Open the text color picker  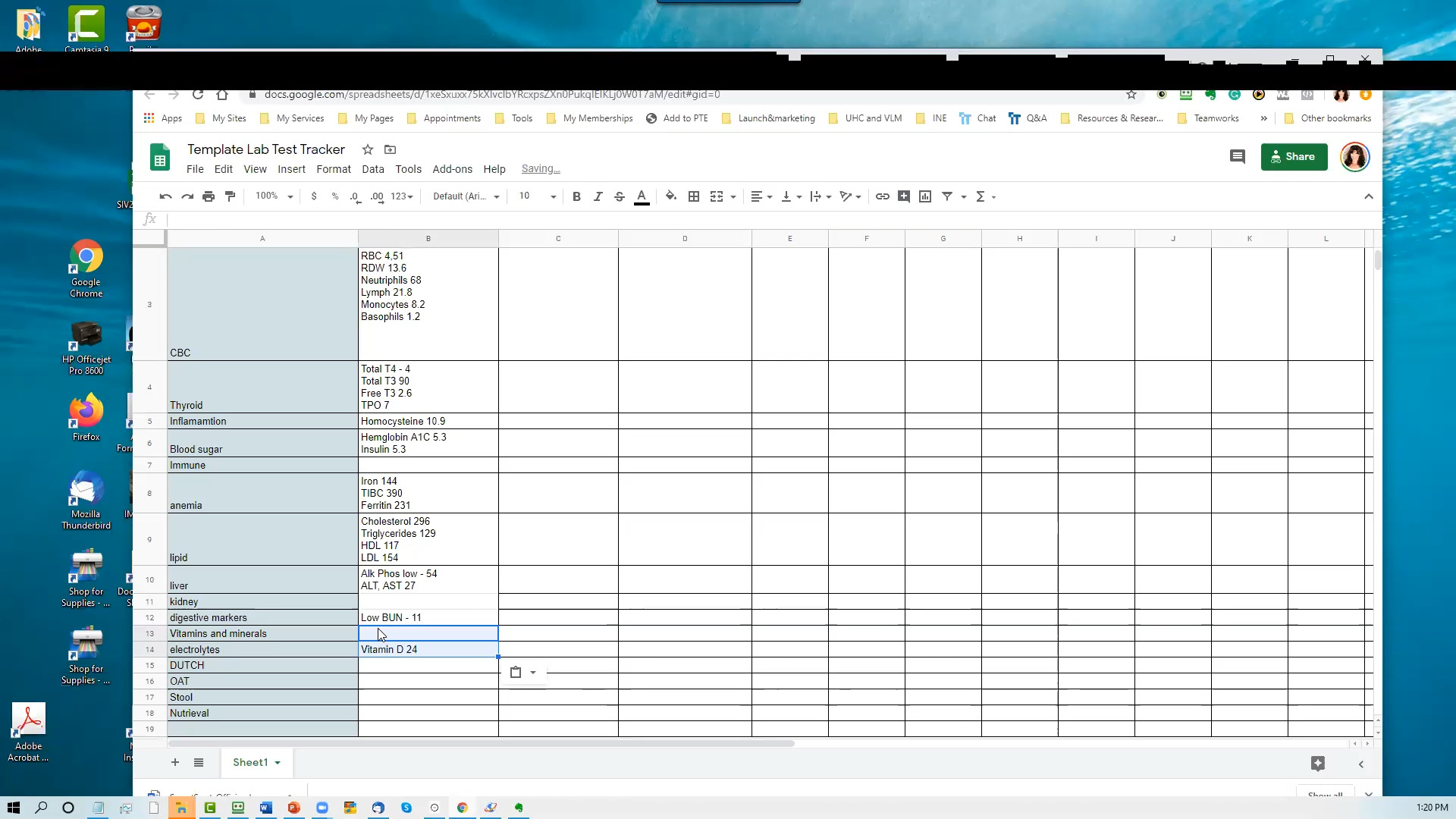[642, 196]
